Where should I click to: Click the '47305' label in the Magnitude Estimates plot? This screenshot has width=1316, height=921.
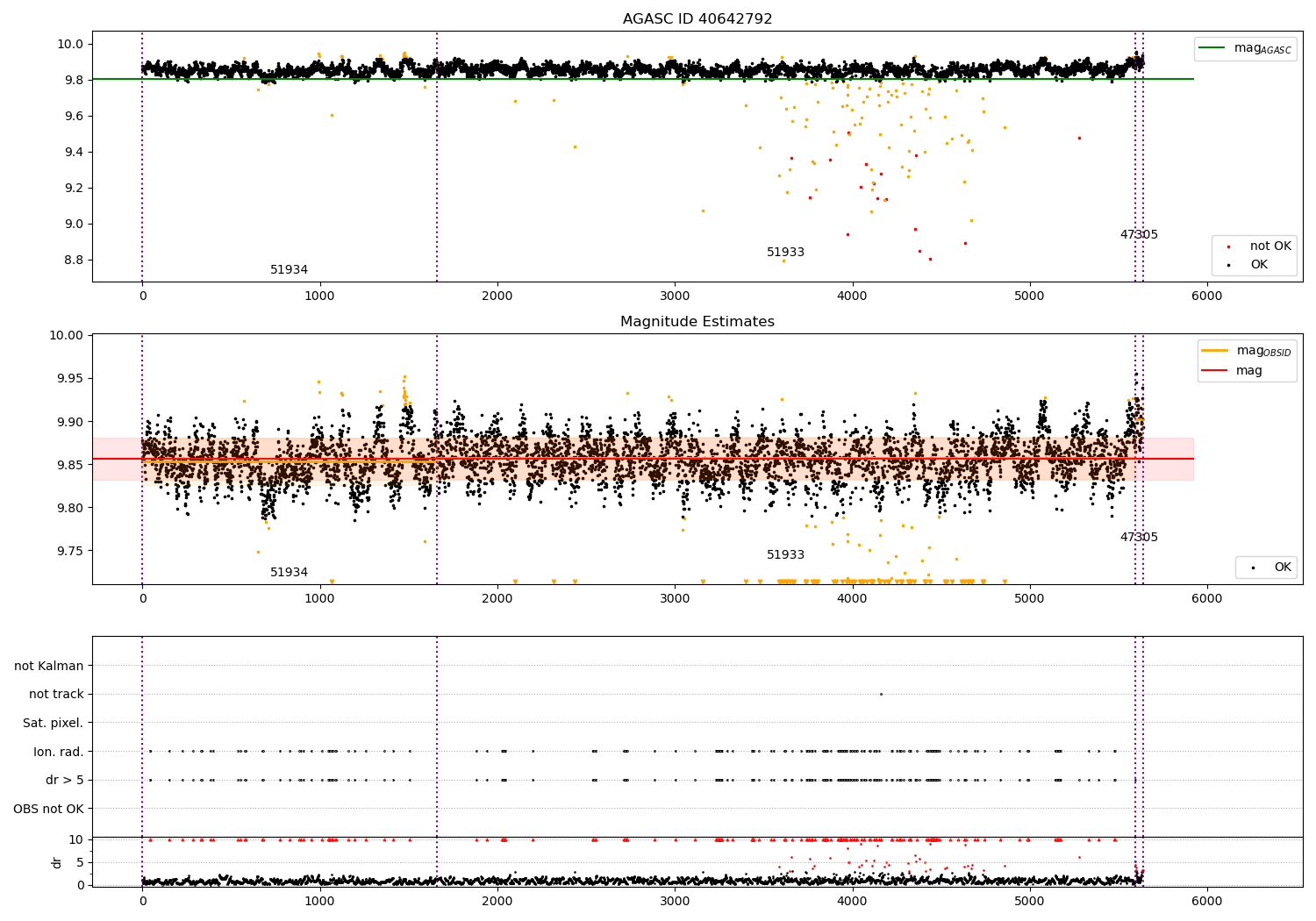(1139, 538)
